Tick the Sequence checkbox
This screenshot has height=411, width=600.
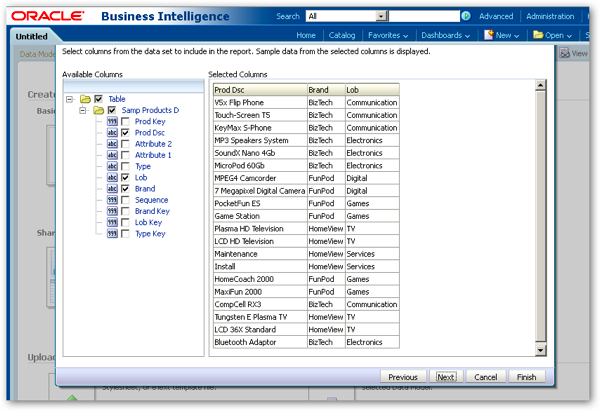pyautogui.click(x=125, y=200)
